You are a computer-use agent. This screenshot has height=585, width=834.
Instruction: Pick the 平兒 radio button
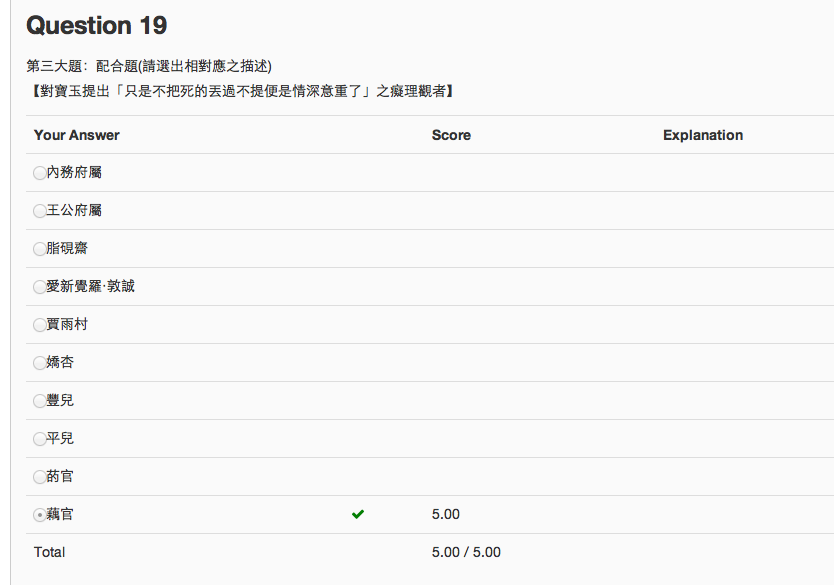click(x=40, y=439)
